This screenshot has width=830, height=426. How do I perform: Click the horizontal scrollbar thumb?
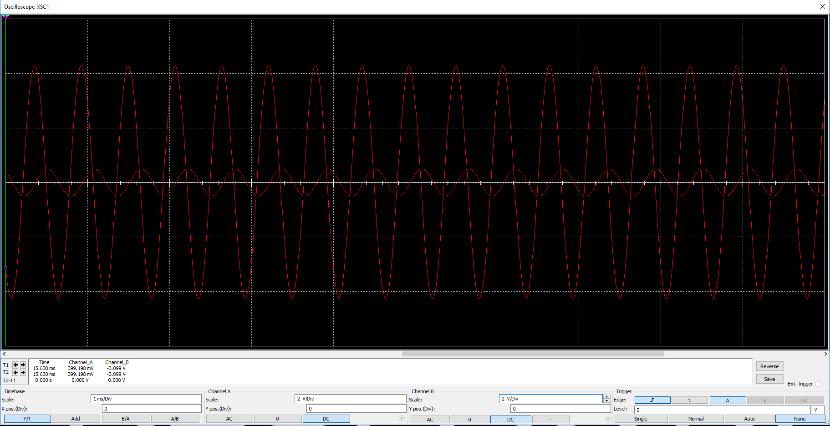[533, 354]
